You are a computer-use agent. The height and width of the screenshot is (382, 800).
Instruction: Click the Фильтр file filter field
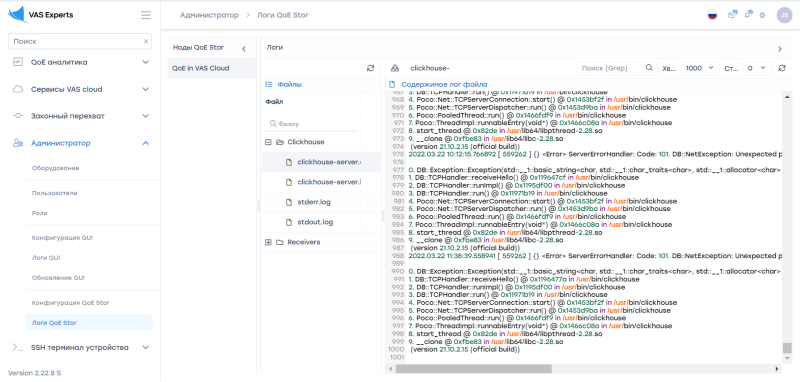pyautogui.click(x=311, y=124)
